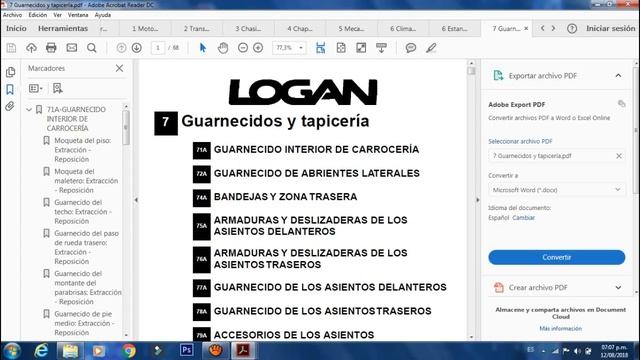The width and height of the screenshot is (640, 360).
Task: Select the highlight pen tool
Action: (431, 48)
